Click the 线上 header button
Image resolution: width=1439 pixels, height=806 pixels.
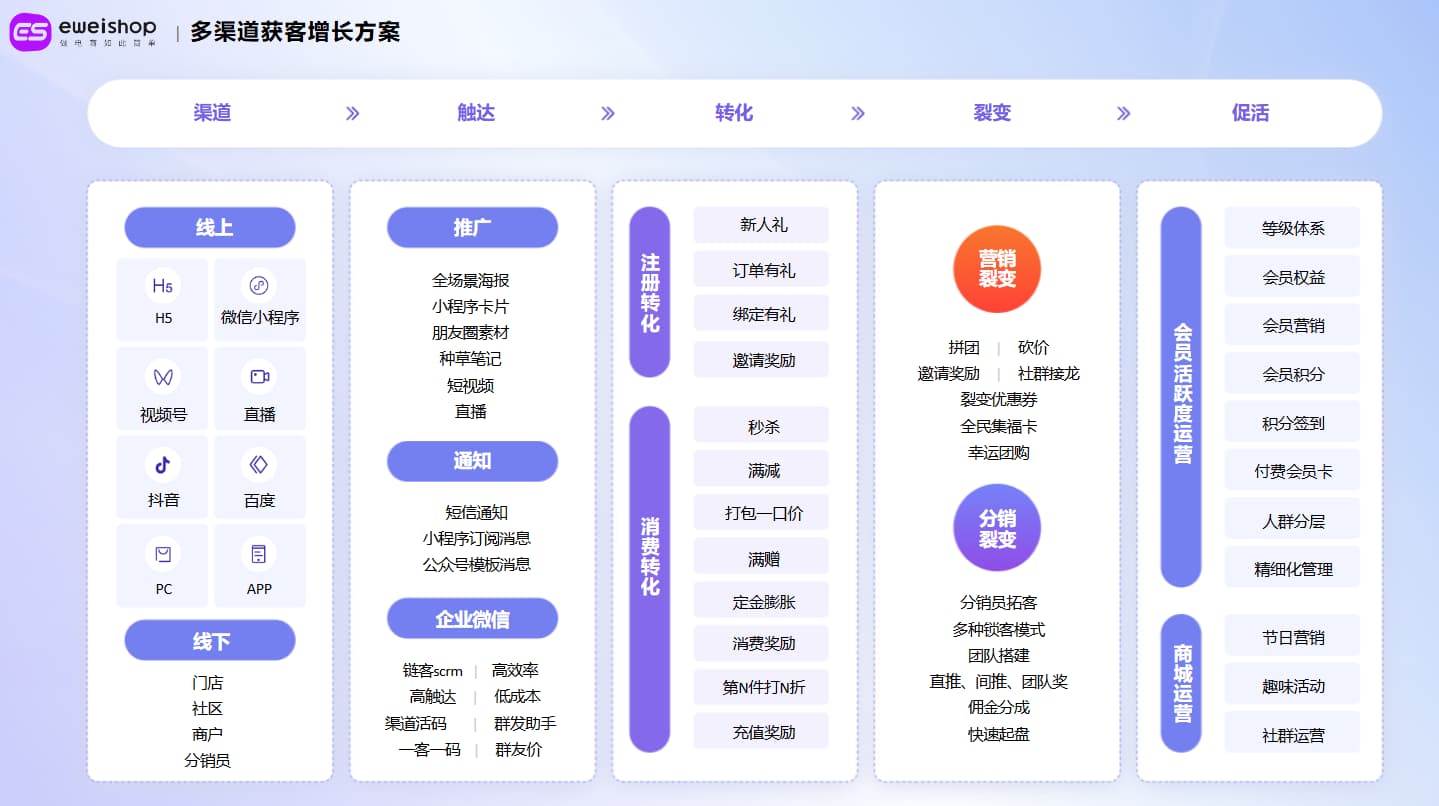tap(210, 228)
